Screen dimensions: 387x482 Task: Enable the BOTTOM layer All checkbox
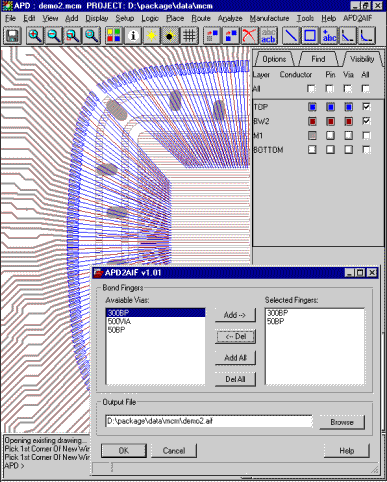pos(366,150)
